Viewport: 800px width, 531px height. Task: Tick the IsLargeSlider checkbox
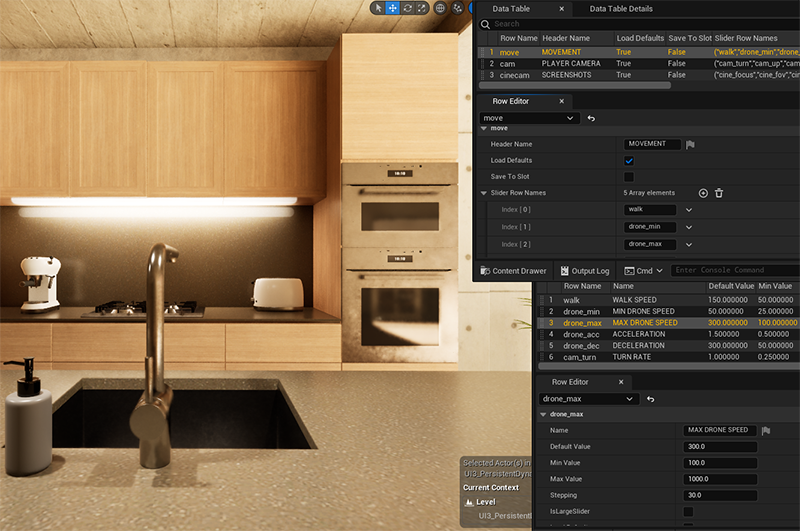[x=688, y=511]
